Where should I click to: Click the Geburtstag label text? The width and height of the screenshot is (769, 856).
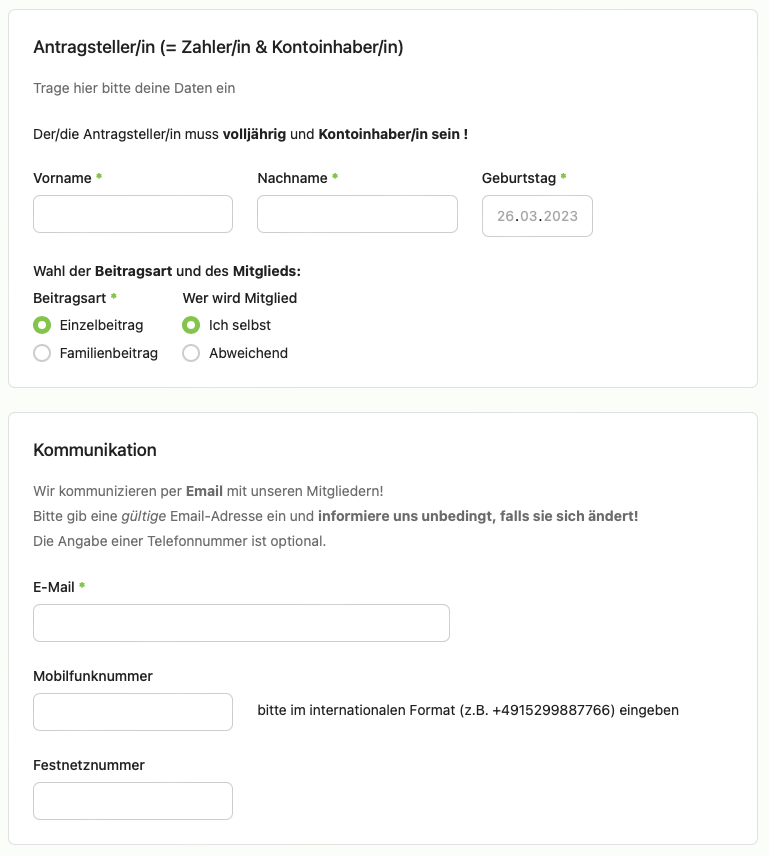pos(518,179)
